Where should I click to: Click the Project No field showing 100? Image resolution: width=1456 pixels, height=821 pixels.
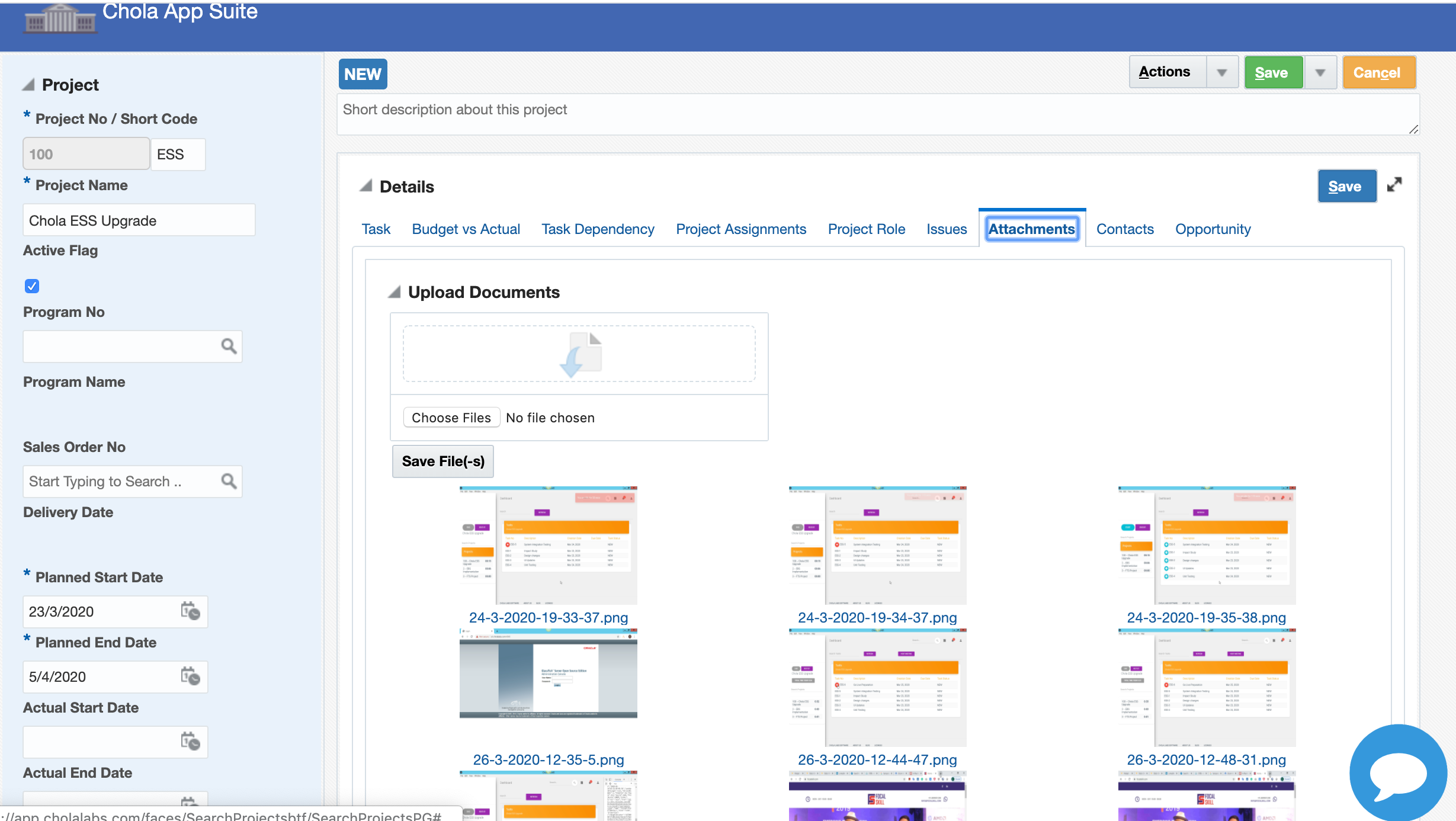86,154
